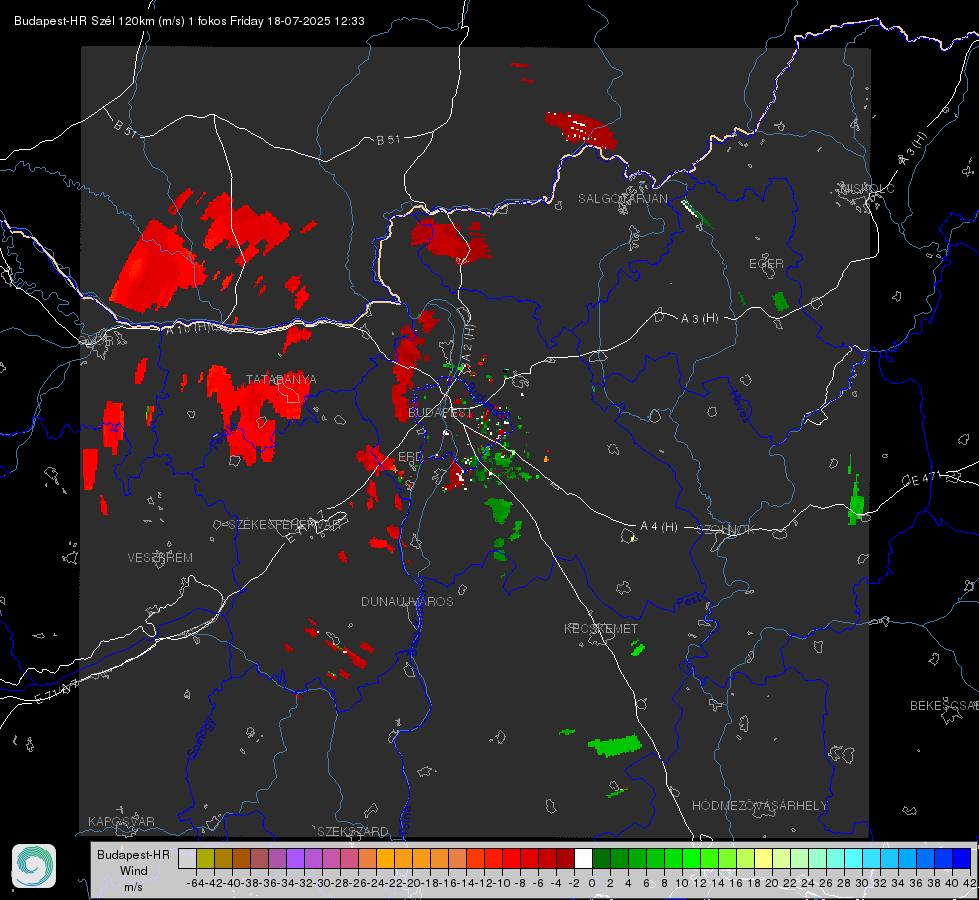
Task: Click the SZOLNOK city label
Action: [x=726, y=530]
